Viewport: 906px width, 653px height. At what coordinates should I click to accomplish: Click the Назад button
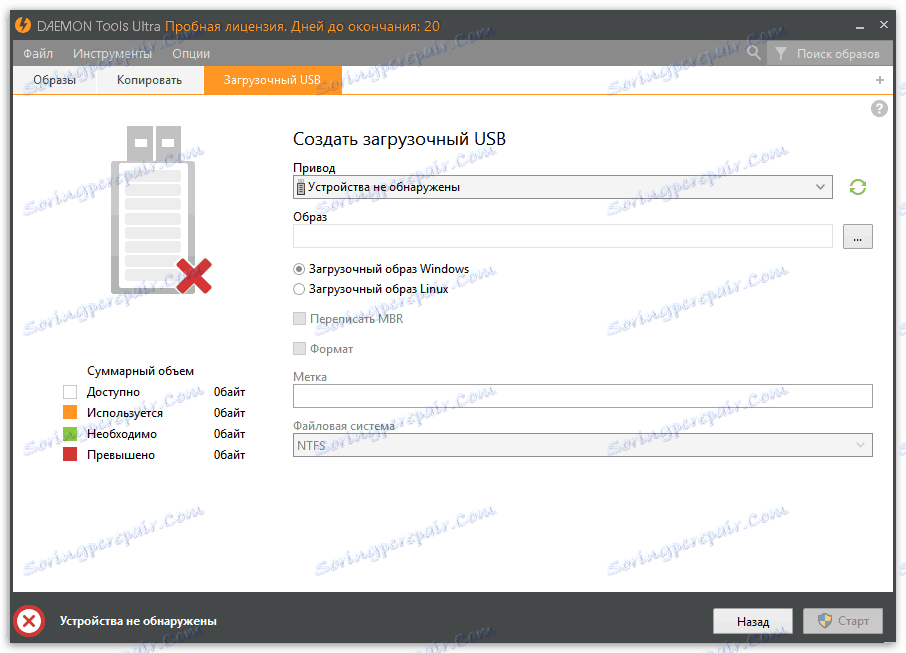coord(752,621)
